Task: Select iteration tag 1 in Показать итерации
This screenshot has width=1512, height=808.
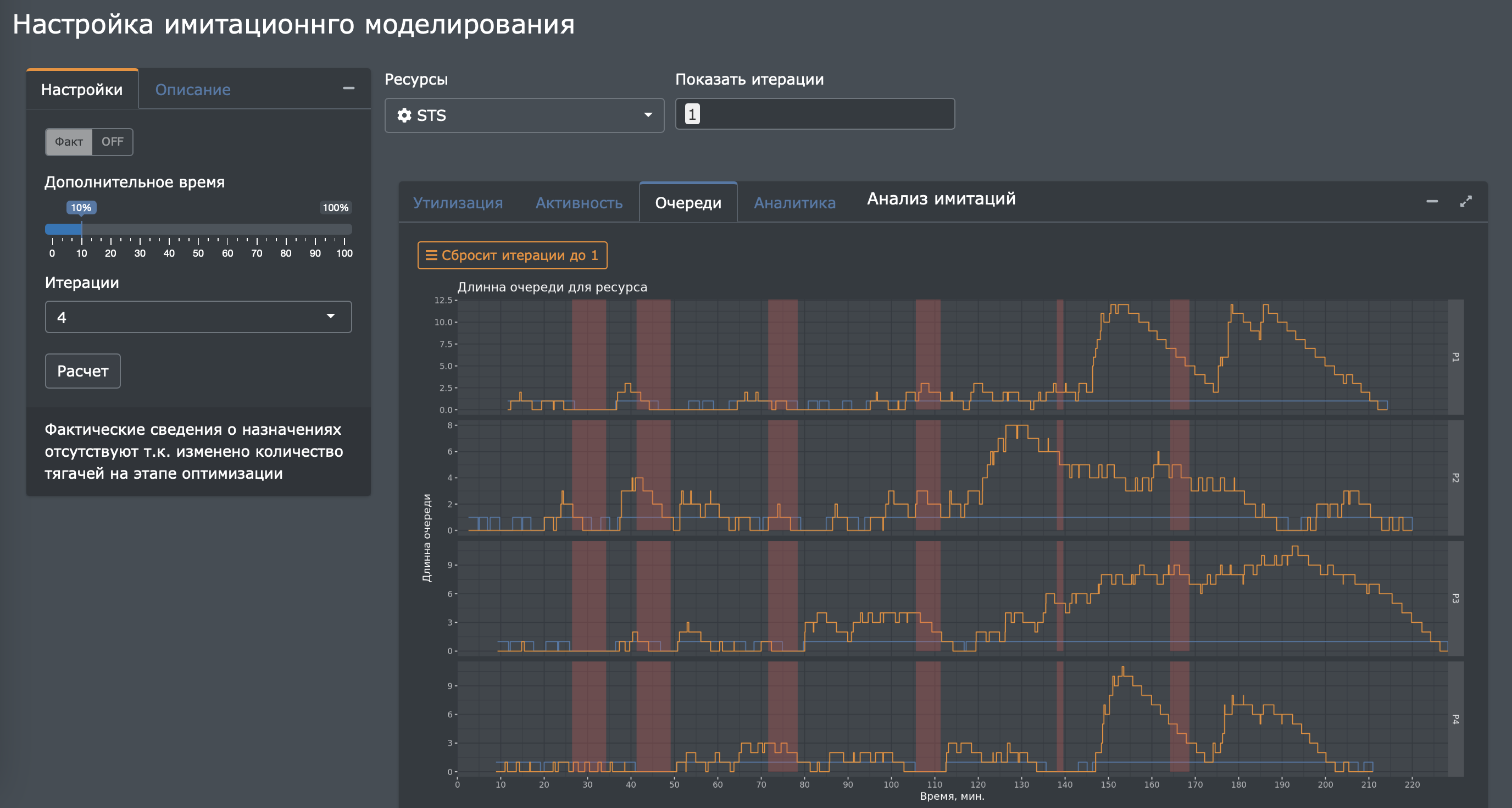Action: pyautogui.click(x=692, y=114)
